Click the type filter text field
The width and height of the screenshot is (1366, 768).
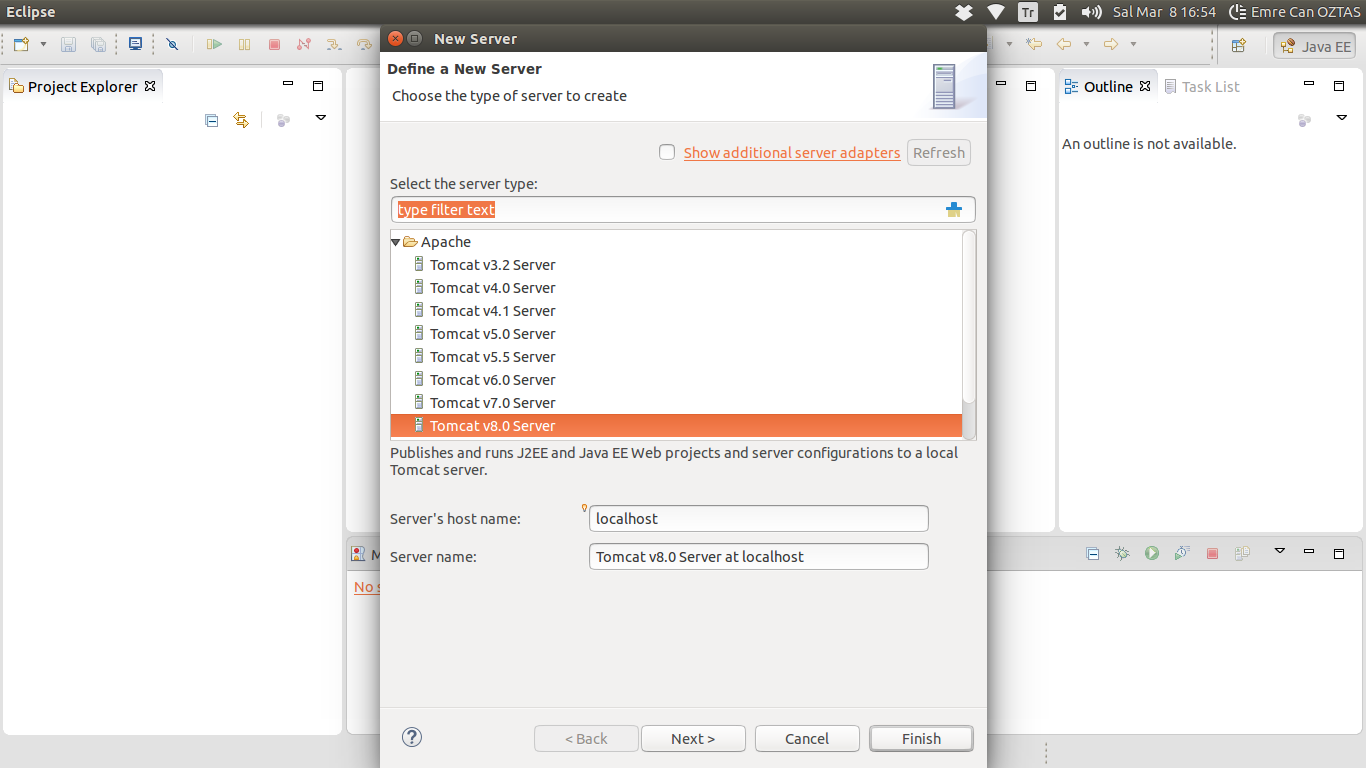point(683,210)
